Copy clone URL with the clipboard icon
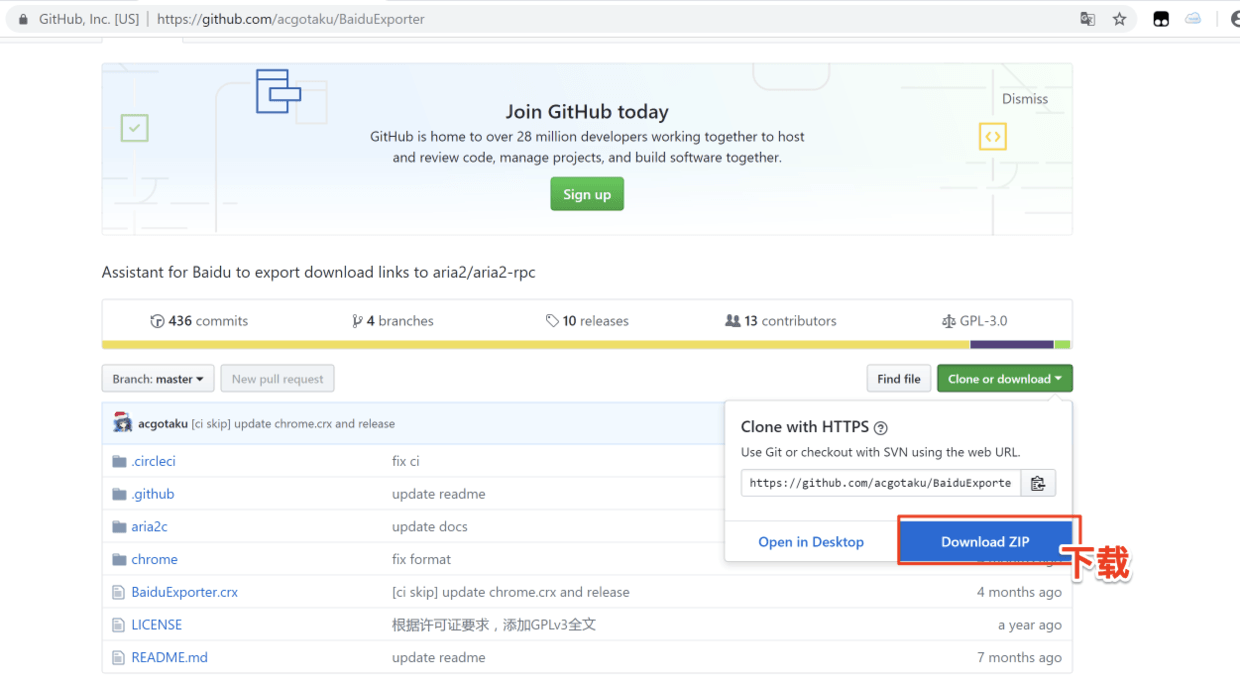The height and width of the screenshot is (683, 1240). coord(1038,483)
